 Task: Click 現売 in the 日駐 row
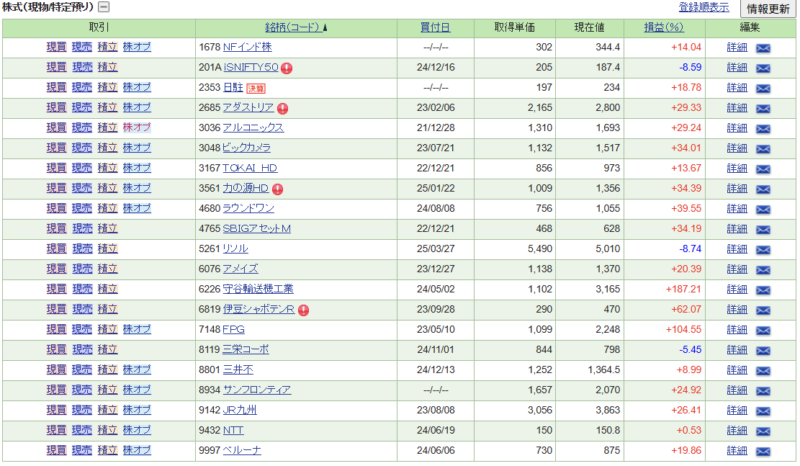[82, 87]
